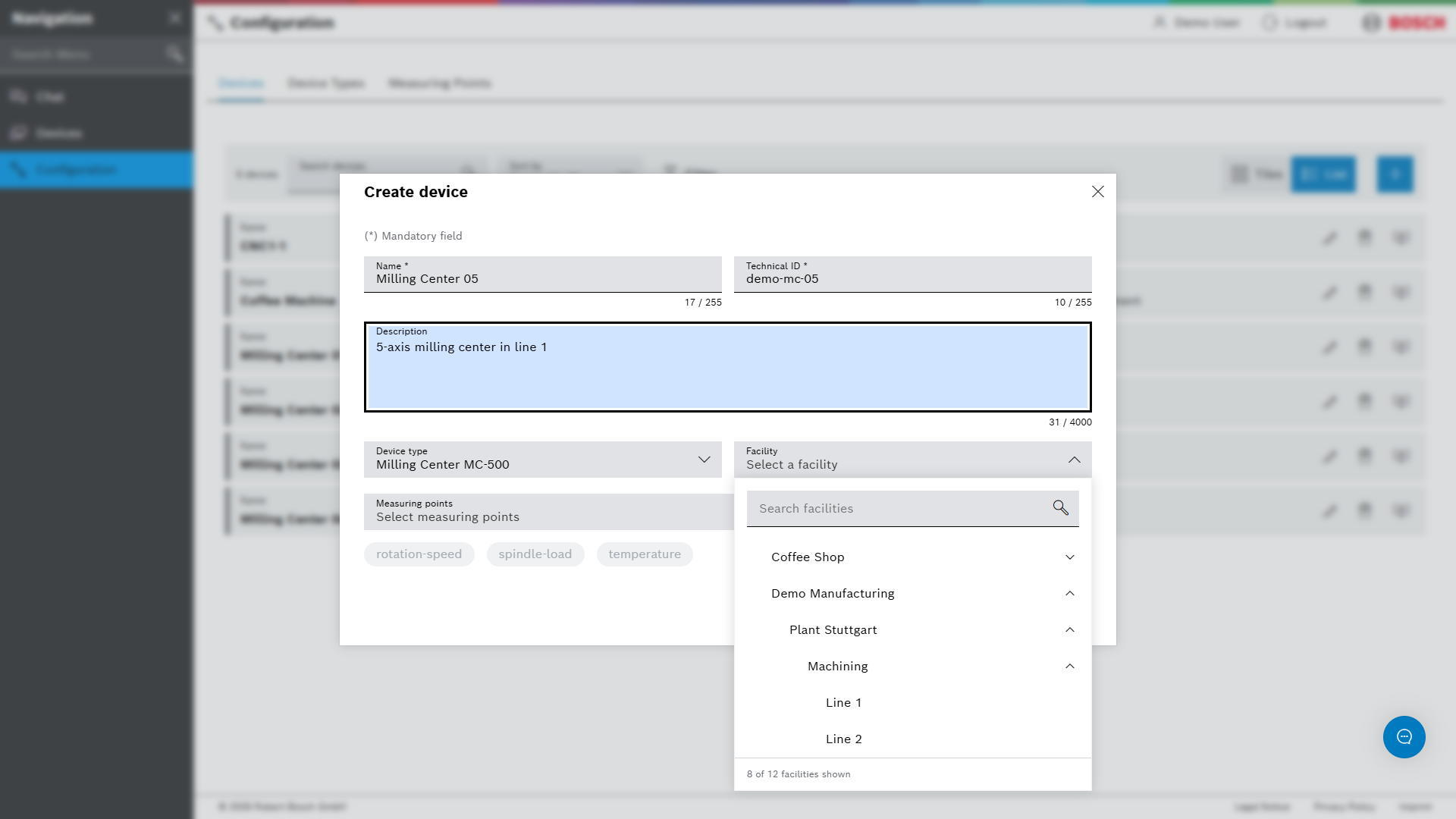The image size is (1456, 819).
Task: Open the Measuring points selector
Action: (549, 512)
